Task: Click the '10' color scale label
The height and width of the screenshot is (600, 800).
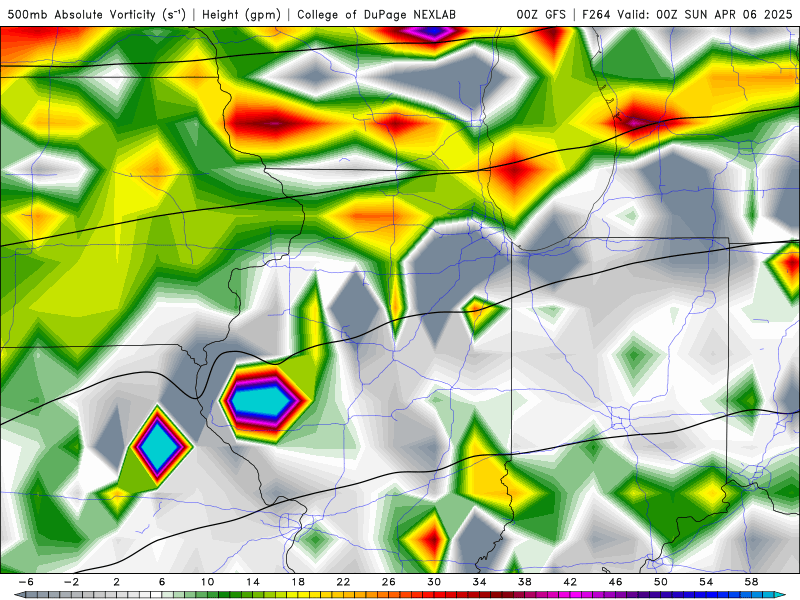Action: [207, 582]
